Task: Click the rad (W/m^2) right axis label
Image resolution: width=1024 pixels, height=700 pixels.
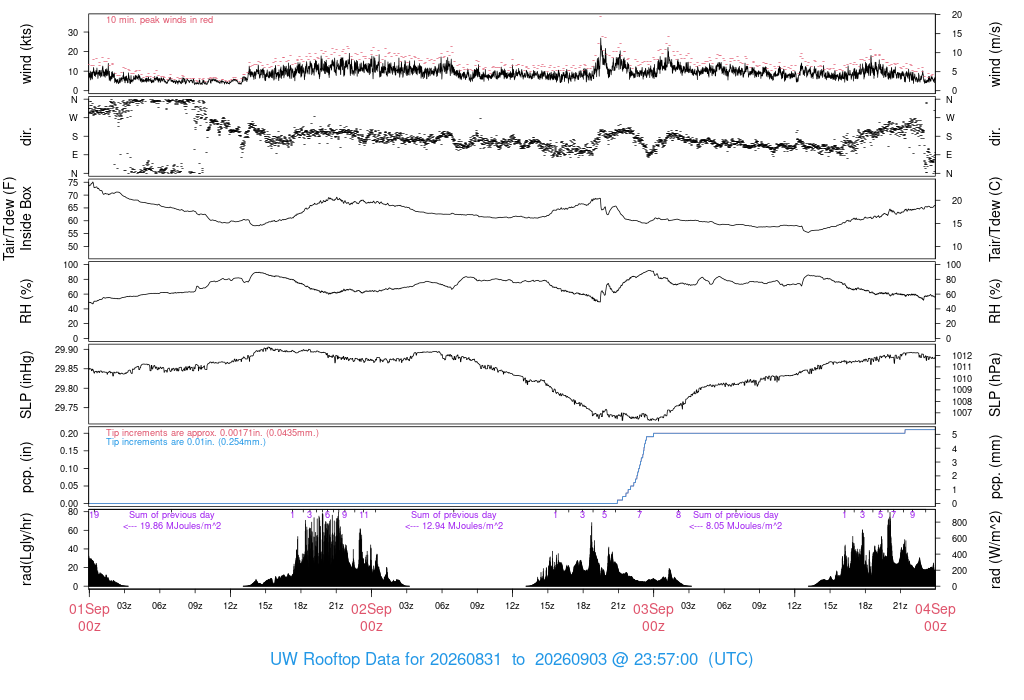Action: (995, 549)
